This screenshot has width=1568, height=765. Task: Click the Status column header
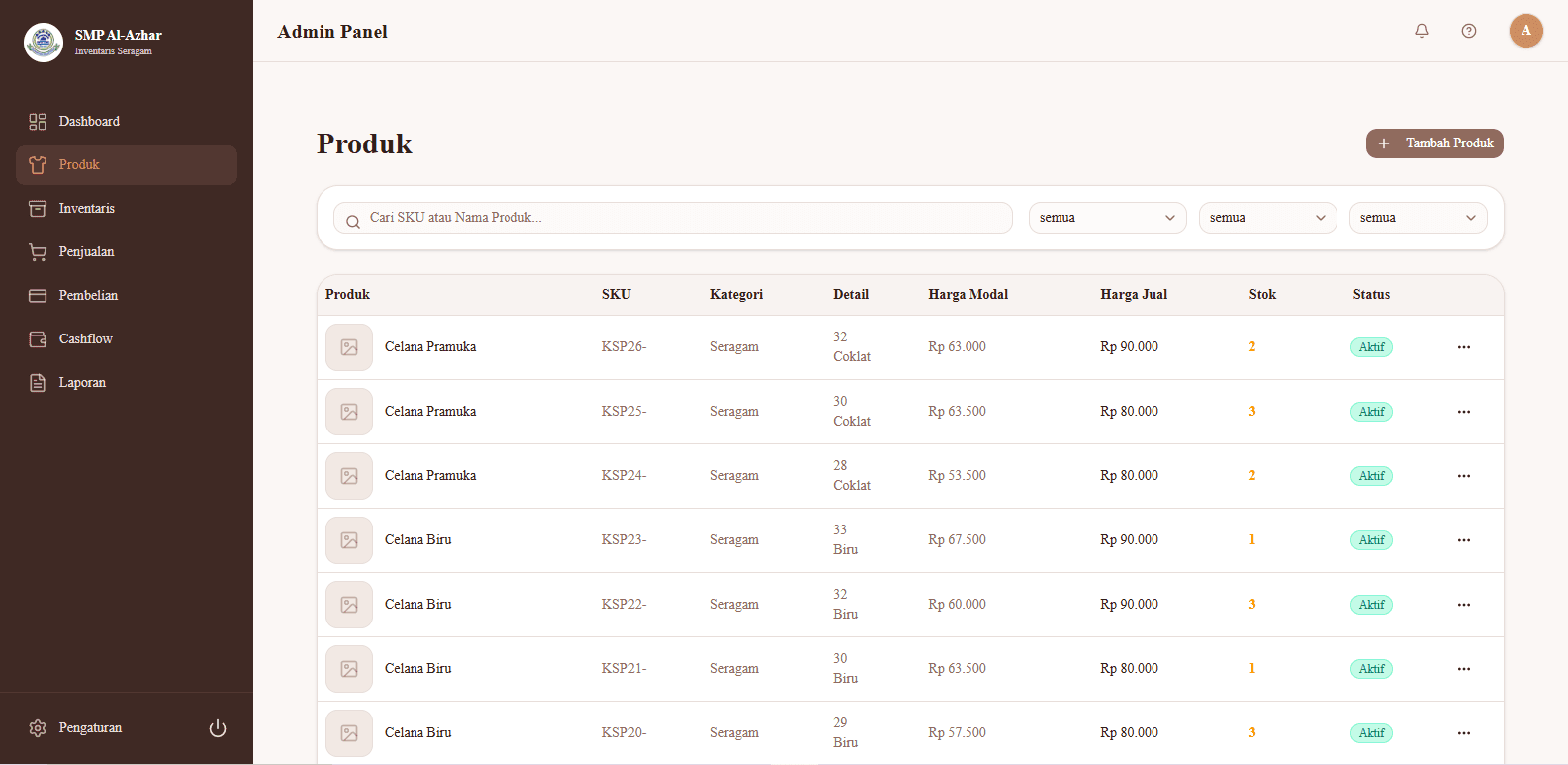(1371, 295)
